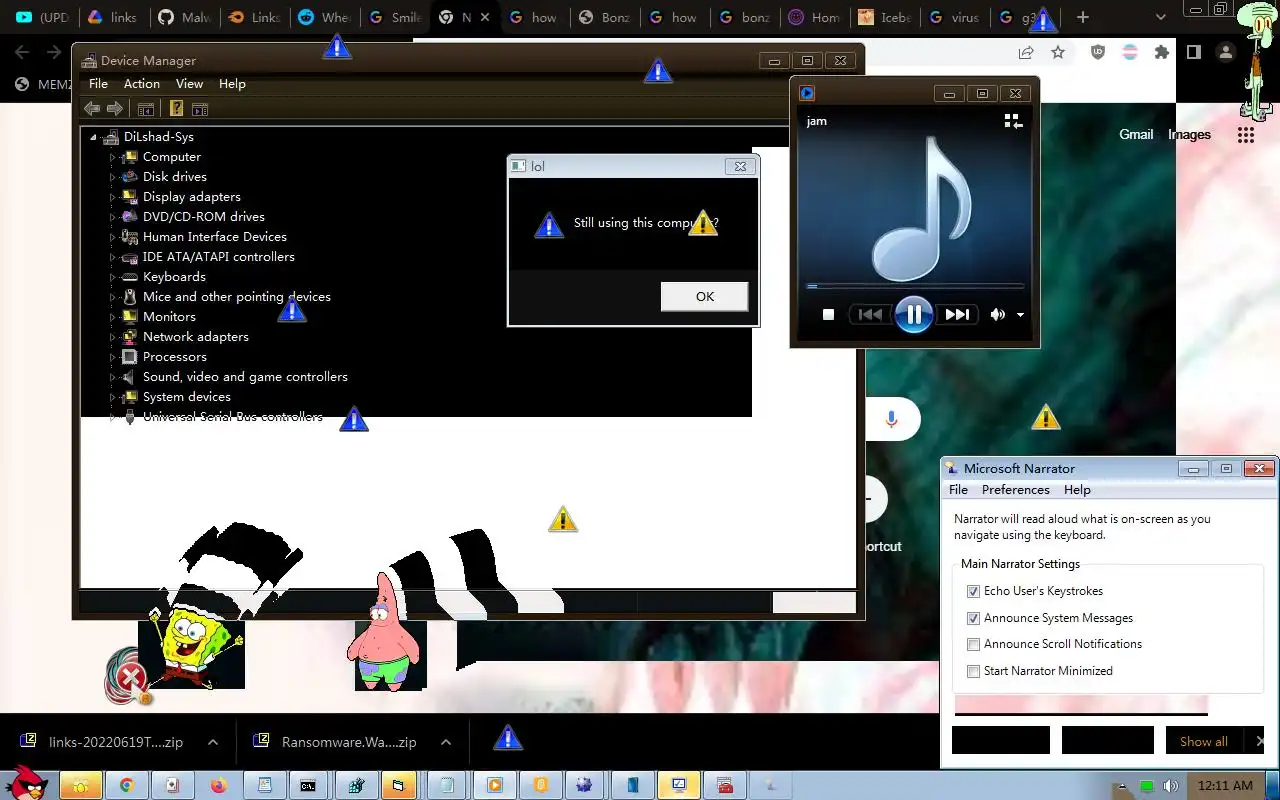1280x800 pixels.
Task: Click the Help question-mark icon in Device Manager toolbar
Action: [x=176, y=109]
